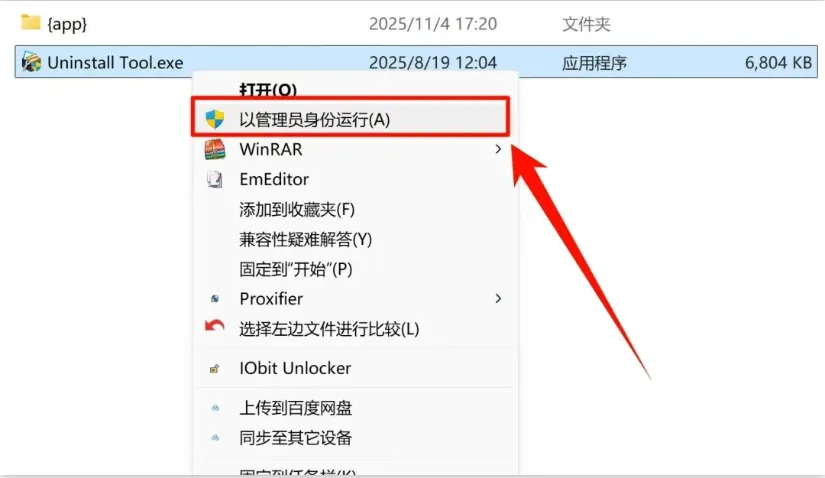Click the sync to other devices icon
The image size is (825, 478).
pos(215,437)
